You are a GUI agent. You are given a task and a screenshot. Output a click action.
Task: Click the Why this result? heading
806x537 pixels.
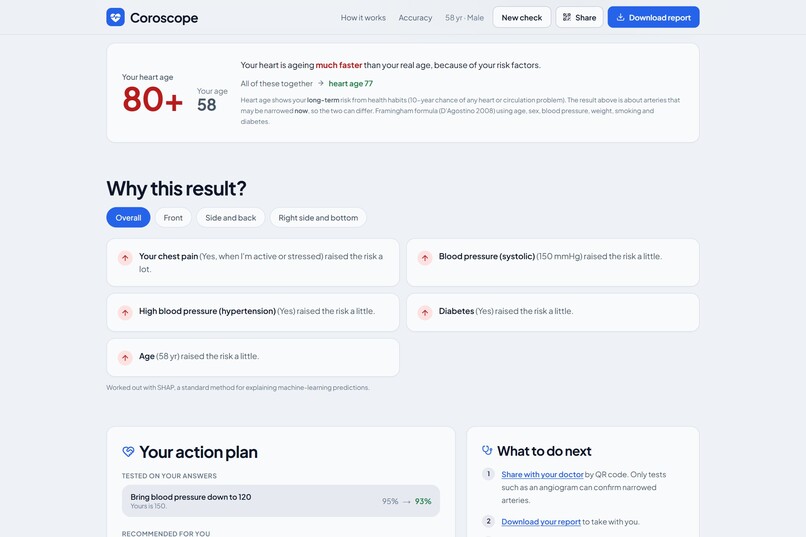[176, 189]
